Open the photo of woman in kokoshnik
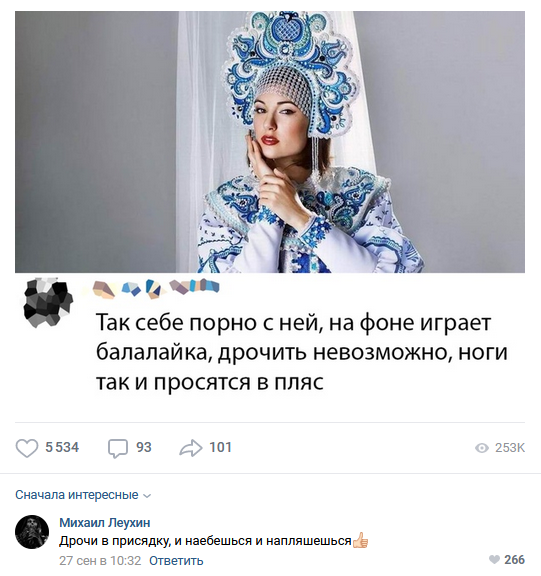The height and width of the screenshot is (576, 541). (x=270, y=142)
